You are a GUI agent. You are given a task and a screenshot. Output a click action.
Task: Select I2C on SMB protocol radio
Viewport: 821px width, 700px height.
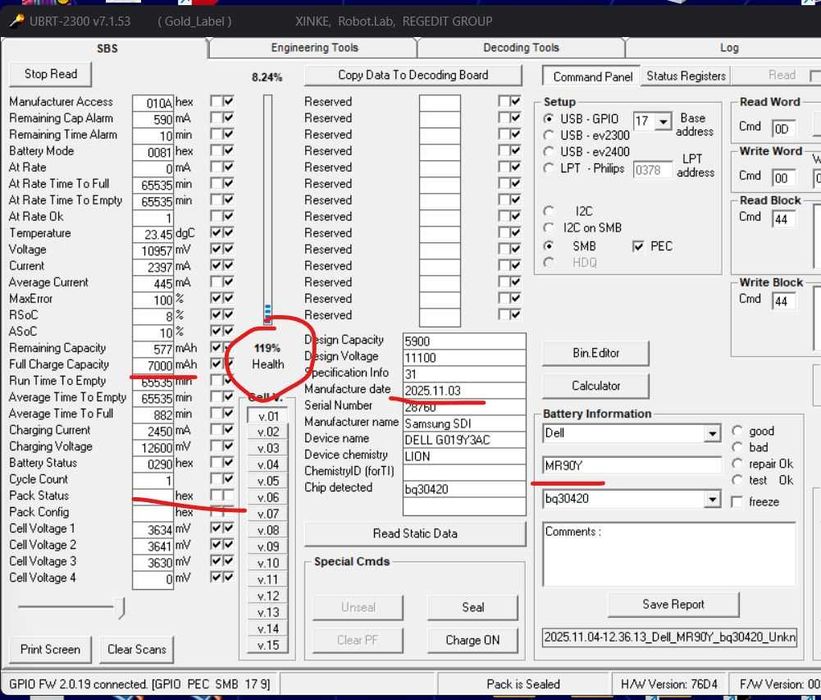[x=548, y=228]
